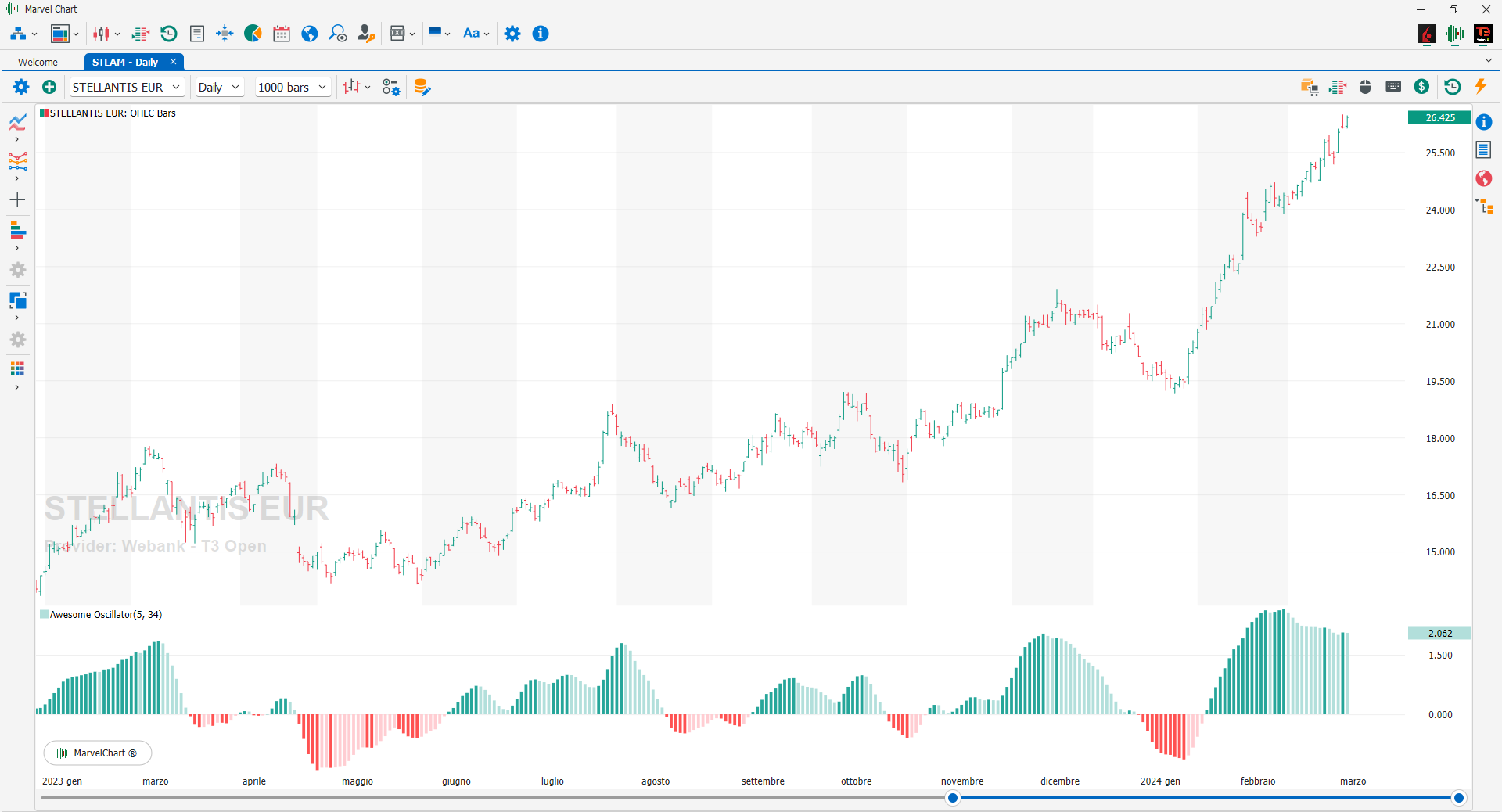
Task: Open the database edit icon
Action: pyautogui.click(x=422, y=87)
